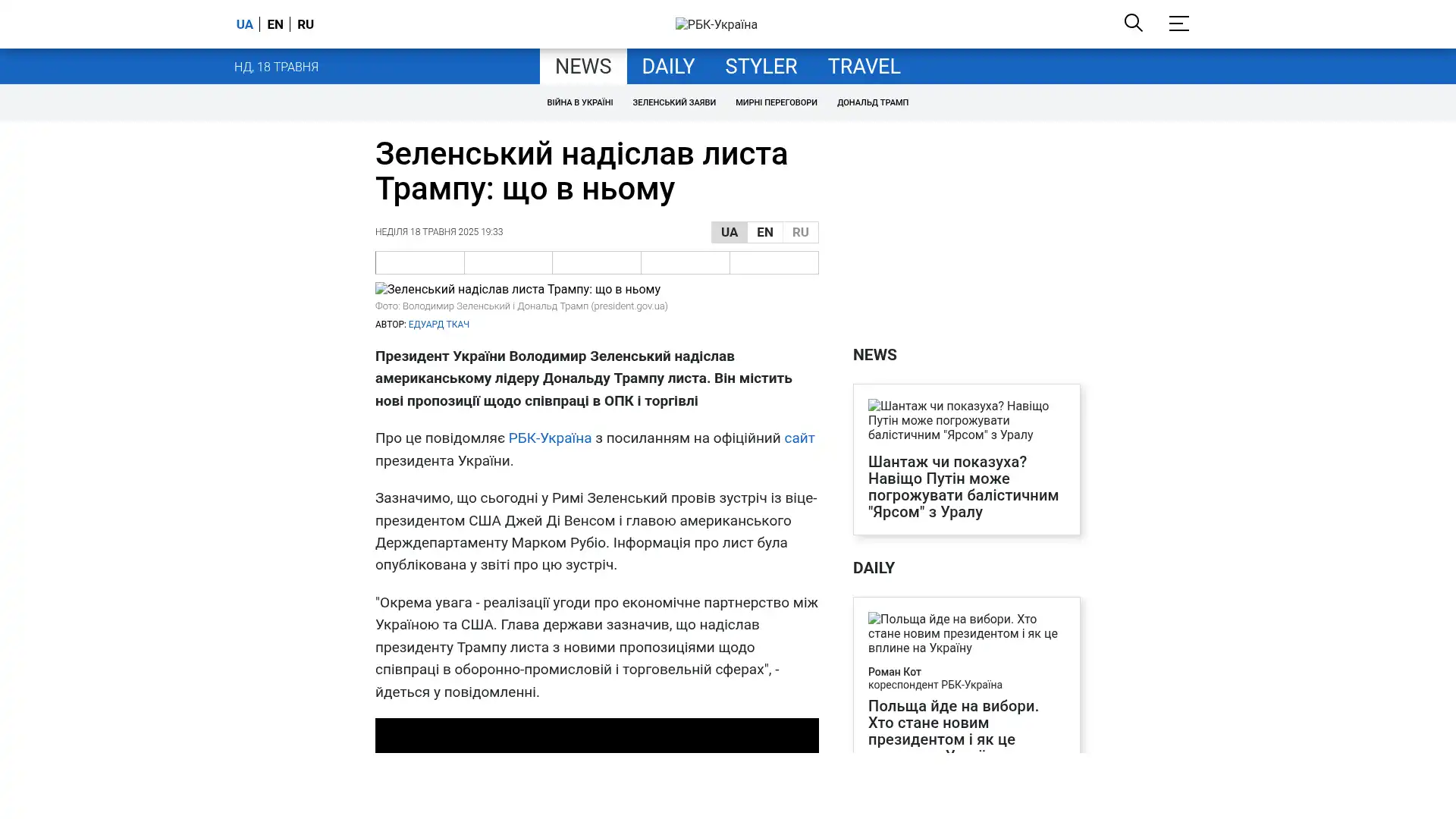The image size is (1456, 819).
Task: Switch the article to the EN version
Action: tap(764, 232)
